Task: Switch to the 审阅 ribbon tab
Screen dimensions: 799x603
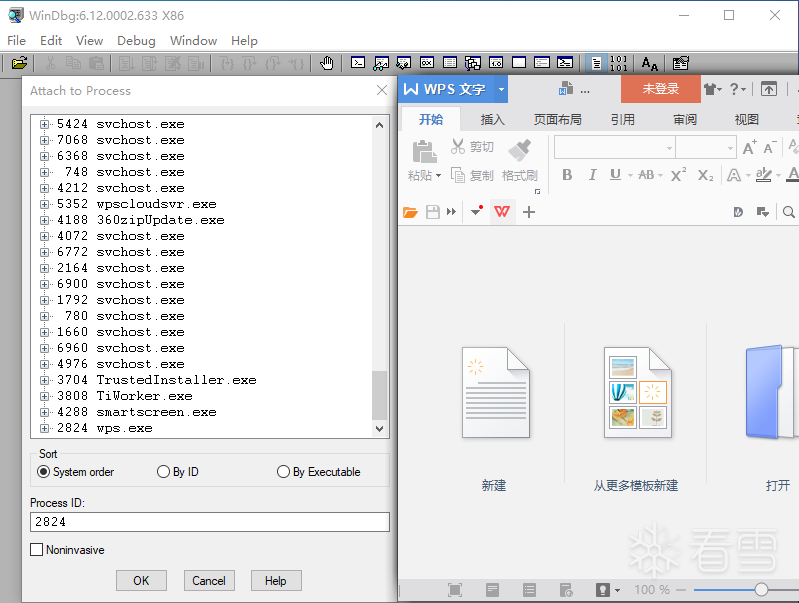Action: point(685,120)
